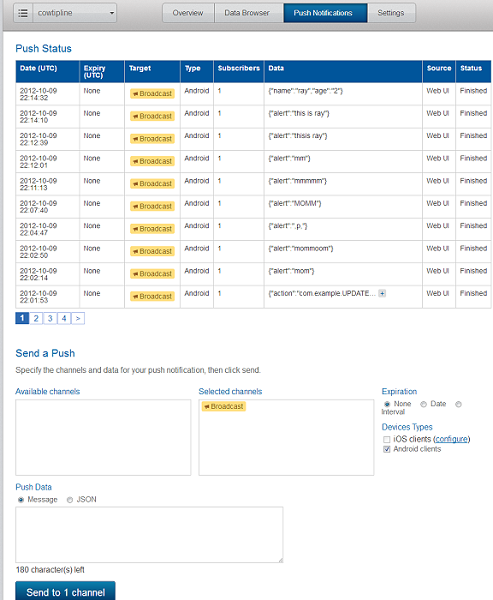The height and width of the screenshot is (600, 493).
Task: Click the Broadcast tag in Selected channels
Action: click(x=224, y=406)
